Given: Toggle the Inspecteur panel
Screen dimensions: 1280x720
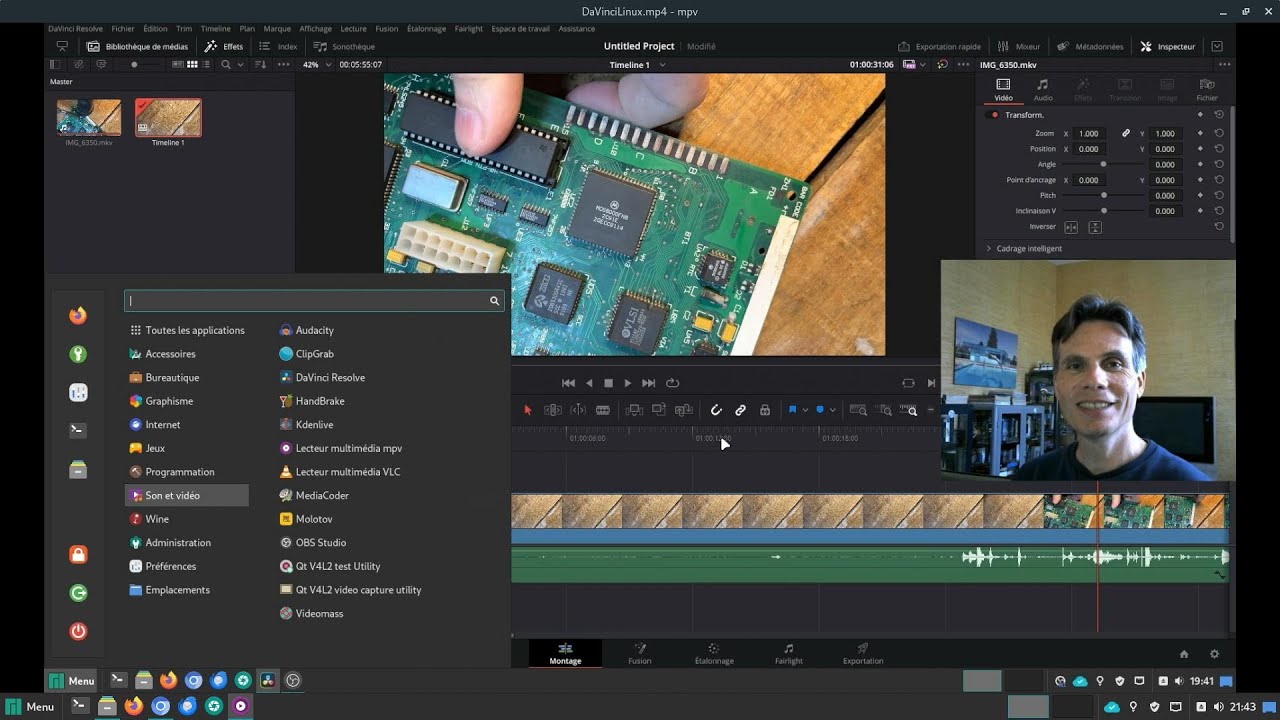Looking at the screenshot, I should point(1167,46).
